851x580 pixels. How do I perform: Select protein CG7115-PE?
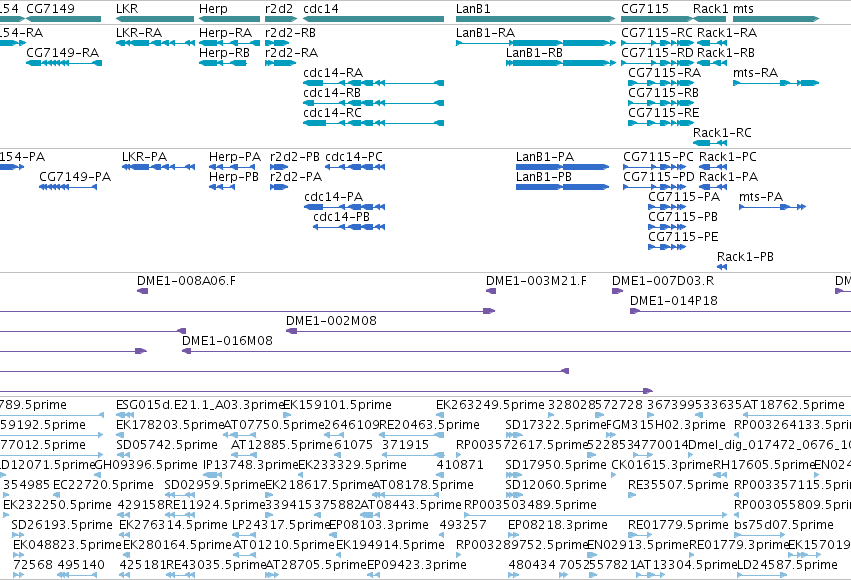[667, 247]
